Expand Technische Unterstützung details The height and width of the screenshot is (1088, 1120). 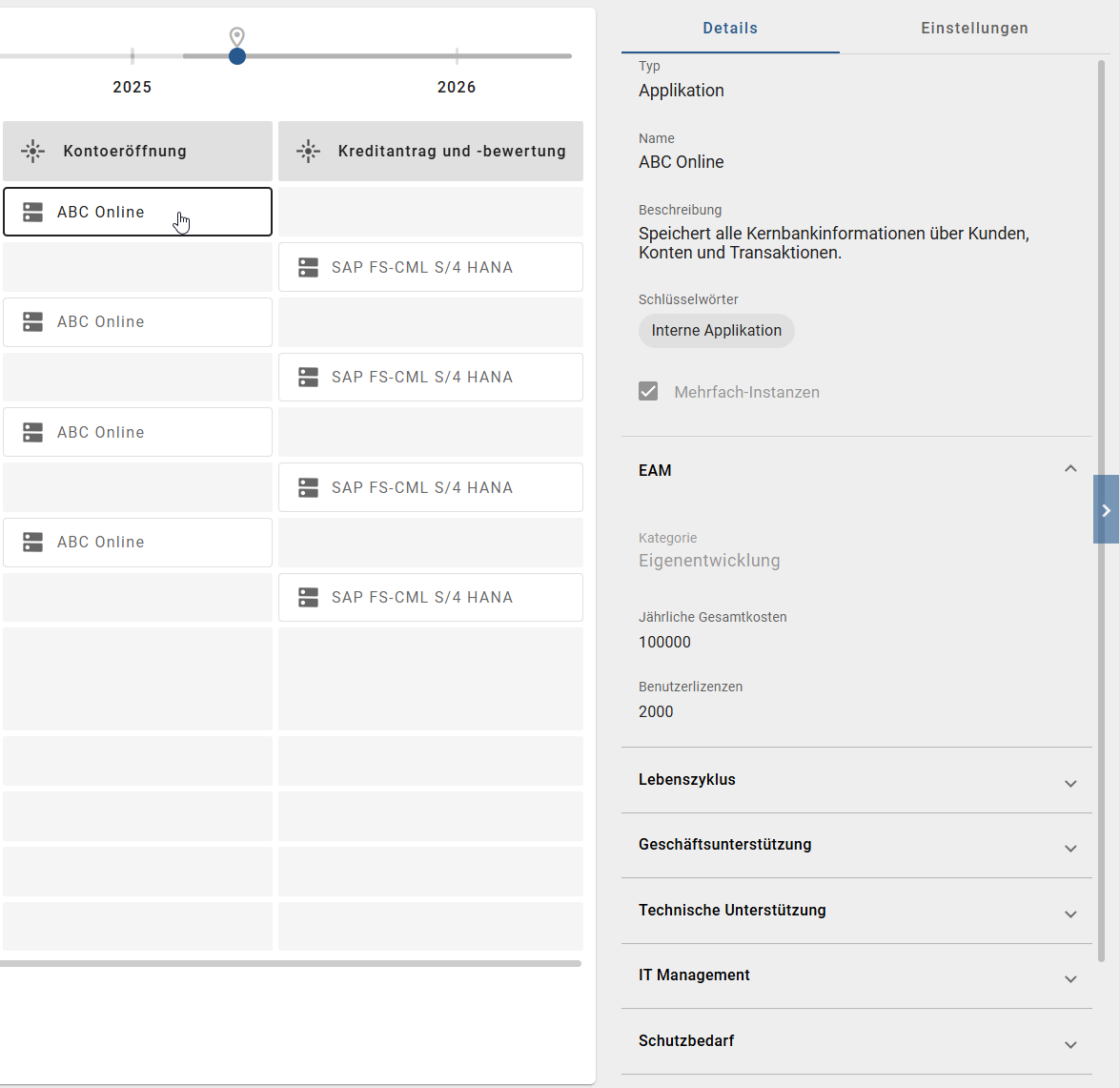click(1070, 913)
